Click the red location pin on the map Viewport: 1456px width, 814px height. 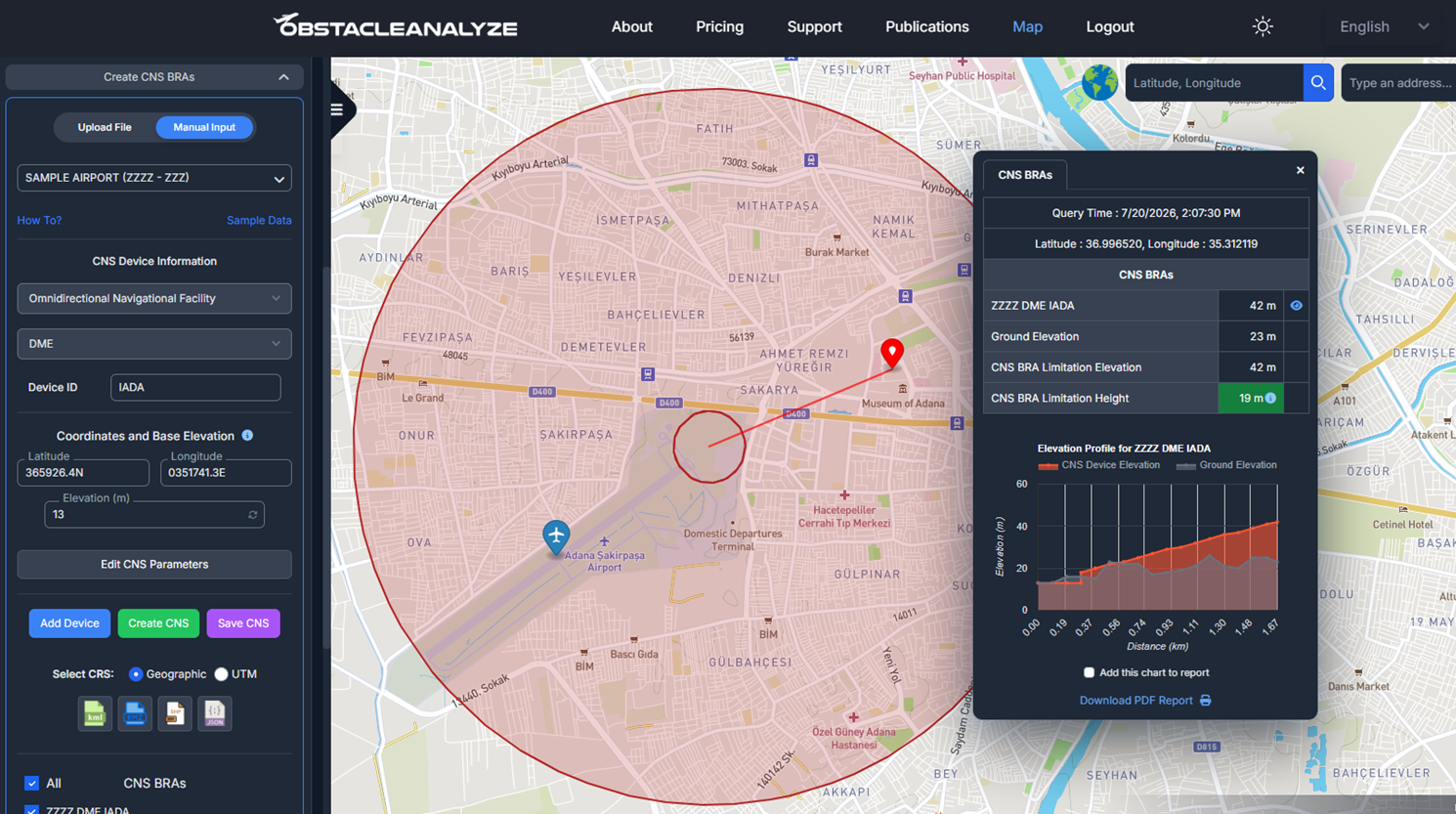point(892,353)
